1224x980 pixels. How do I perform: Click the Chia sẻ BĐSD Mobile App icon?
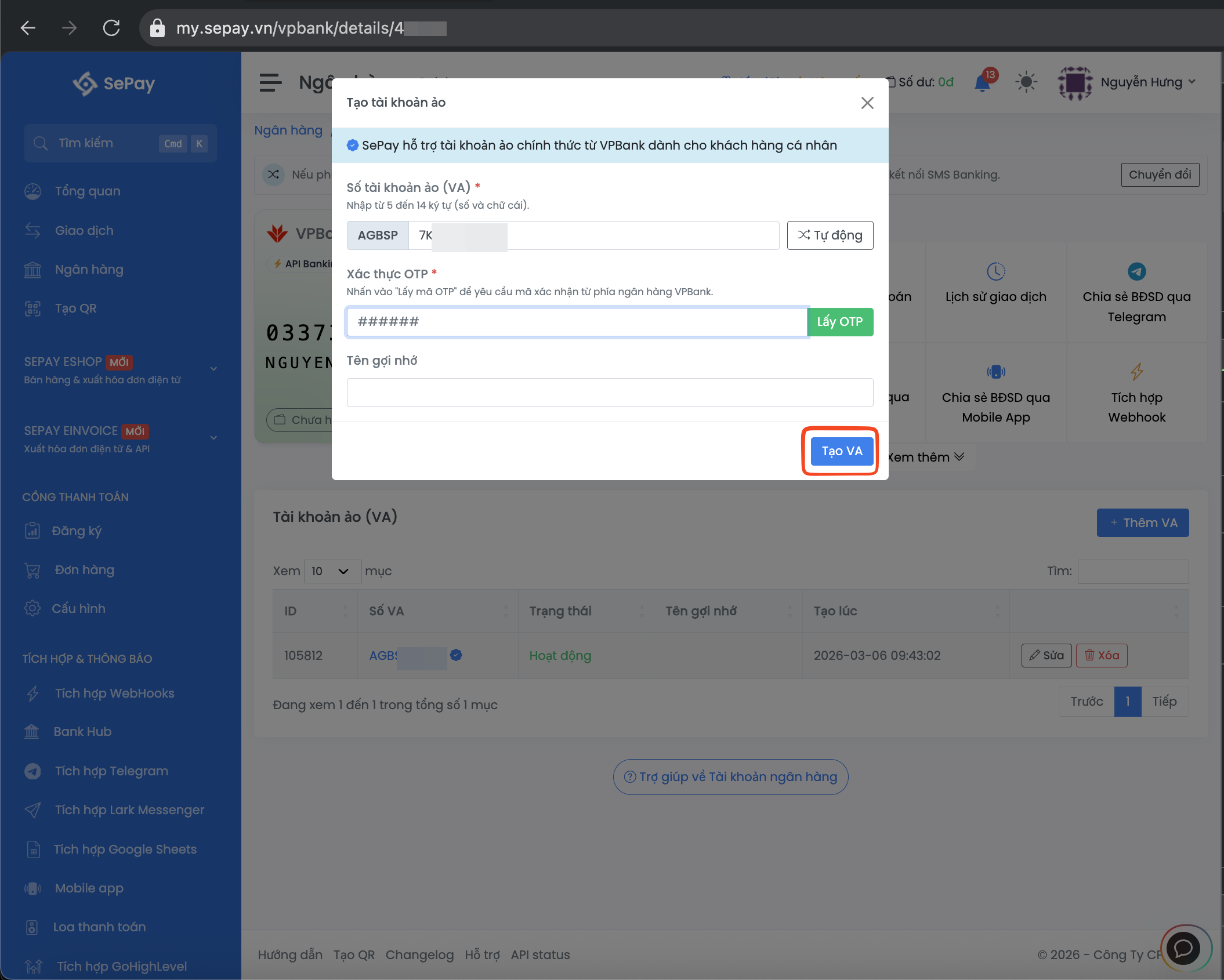(x=995, y=372)
